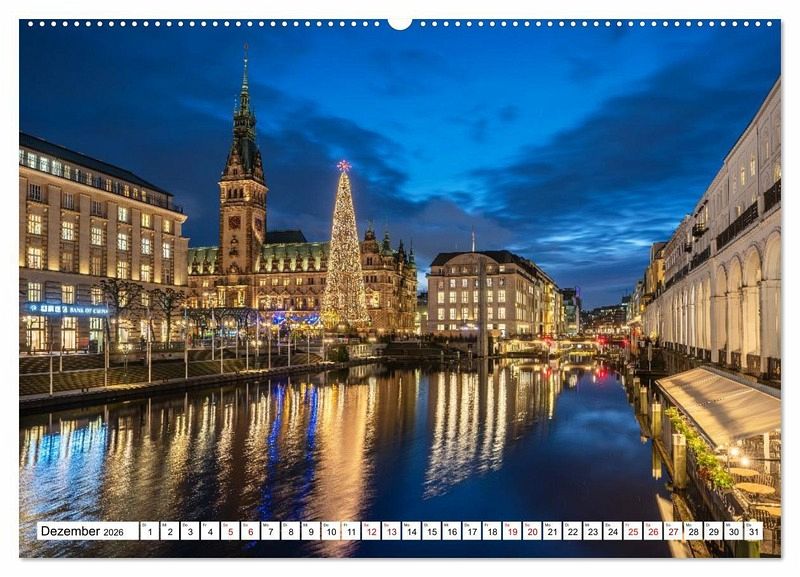Viewport: 800px width, 577px height.
Task: Select day 30 in the calendar strip
Action: (734, 531)
